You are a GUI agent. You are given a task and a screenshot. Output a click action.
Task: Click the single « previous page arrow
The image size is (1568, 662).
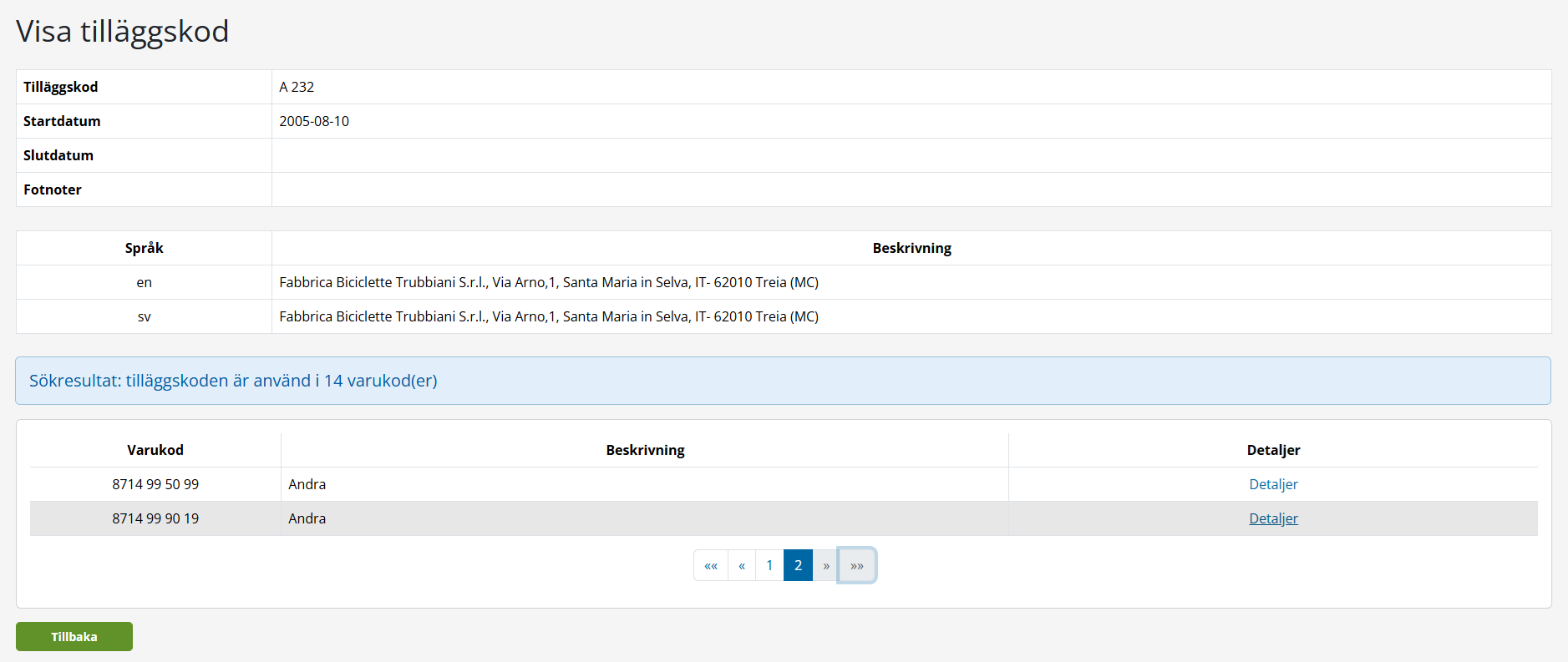(742, 566)
